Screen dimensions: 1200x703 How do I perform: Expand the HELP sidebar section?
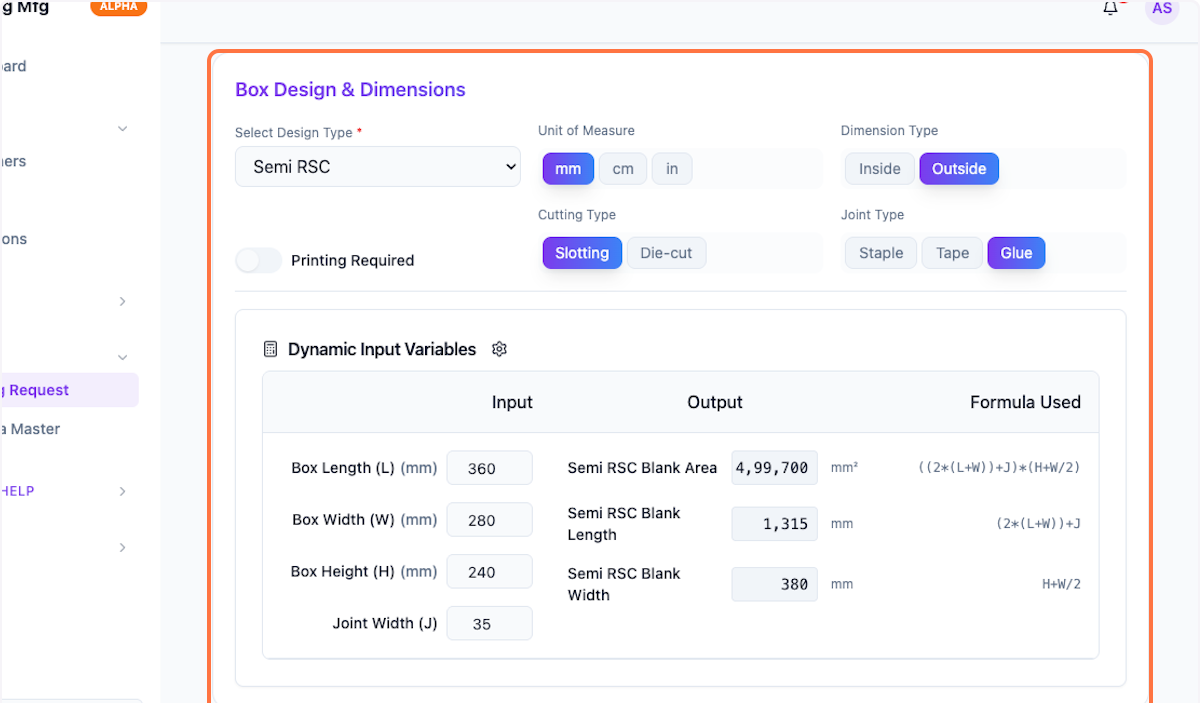coord(122,491)
